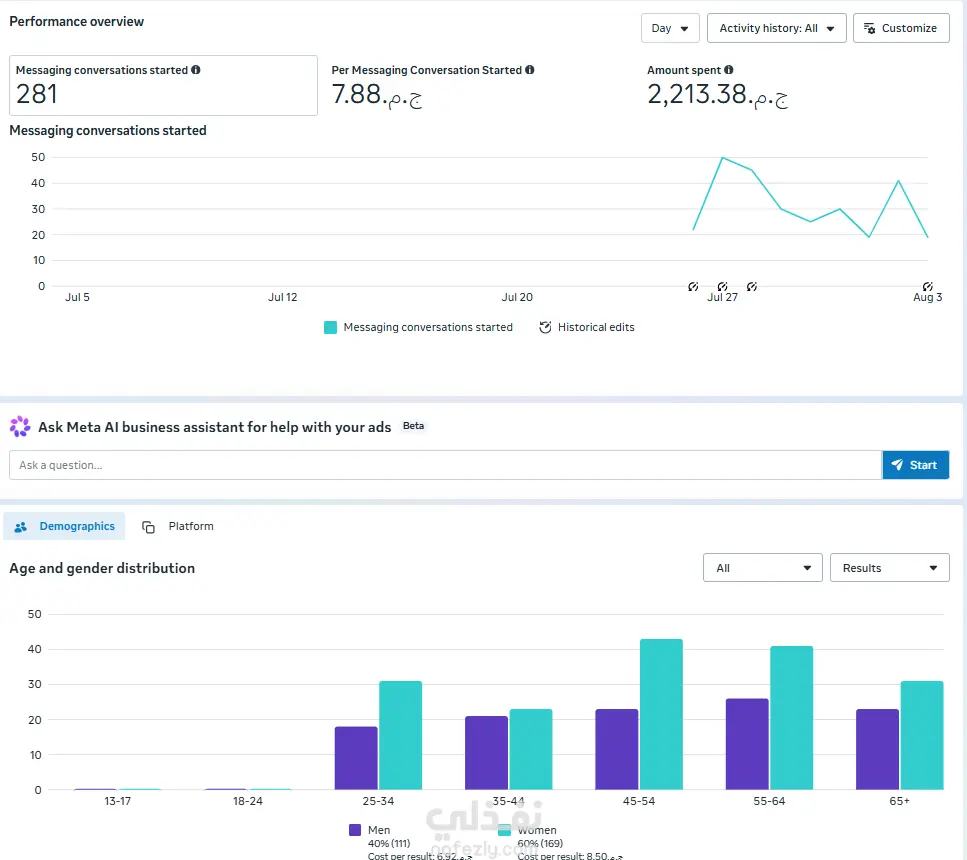The image size is (967, 860).
Task: Open the Results metric dropdown
Action: tap(889, 568)
